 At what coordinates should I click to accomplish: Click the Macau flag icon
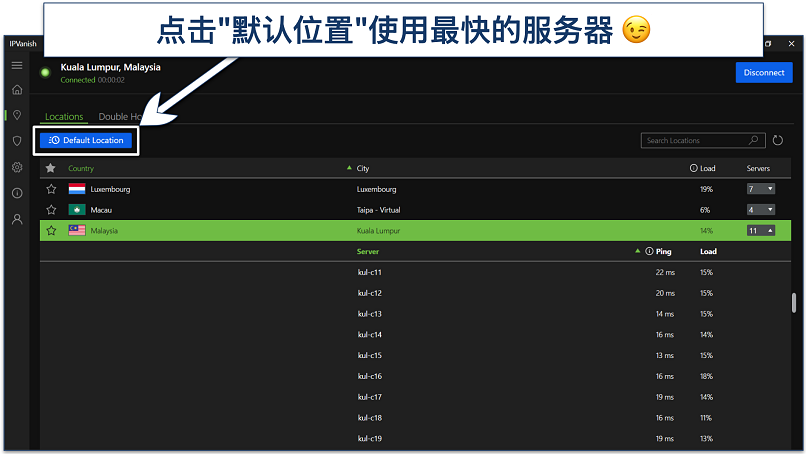[77, 210]
